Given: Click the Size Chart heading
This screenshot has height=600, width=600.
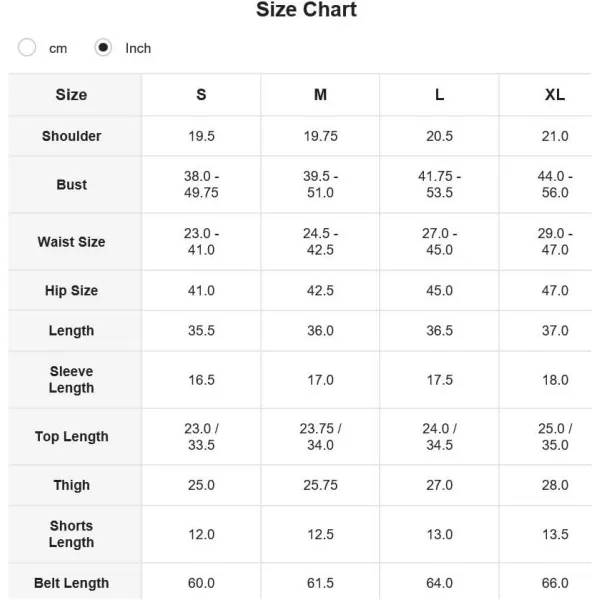Looking at the screenshot, I should 306,10.
